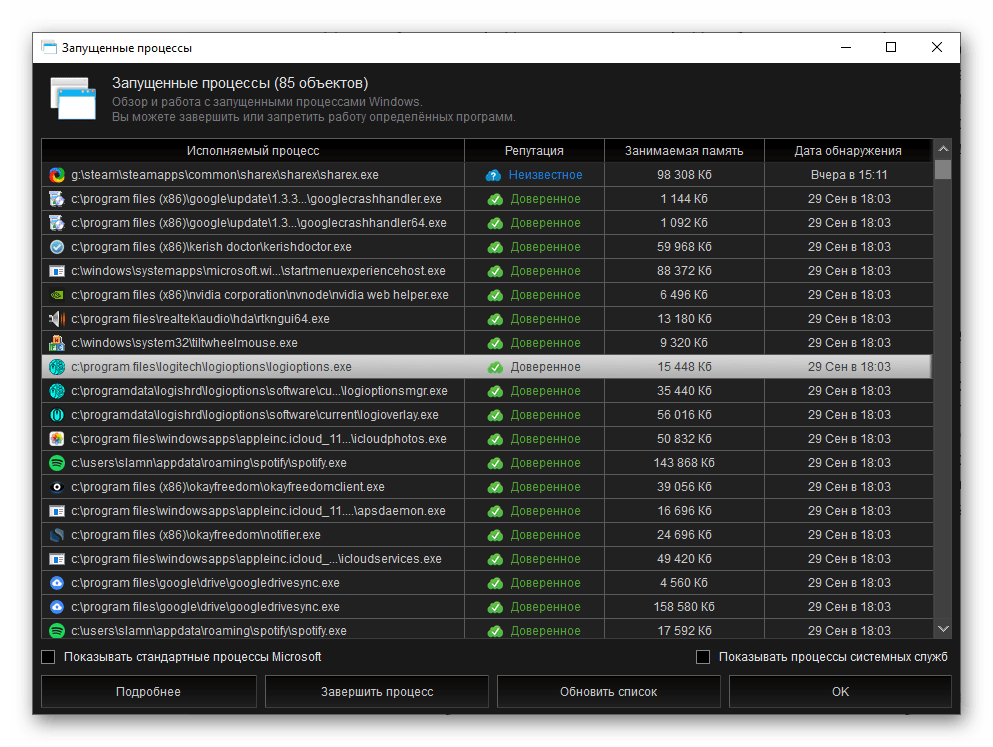The image size is (993, 747).
Task: Click the ShareX icon in sharex.exe row
Action: (57, 175)
